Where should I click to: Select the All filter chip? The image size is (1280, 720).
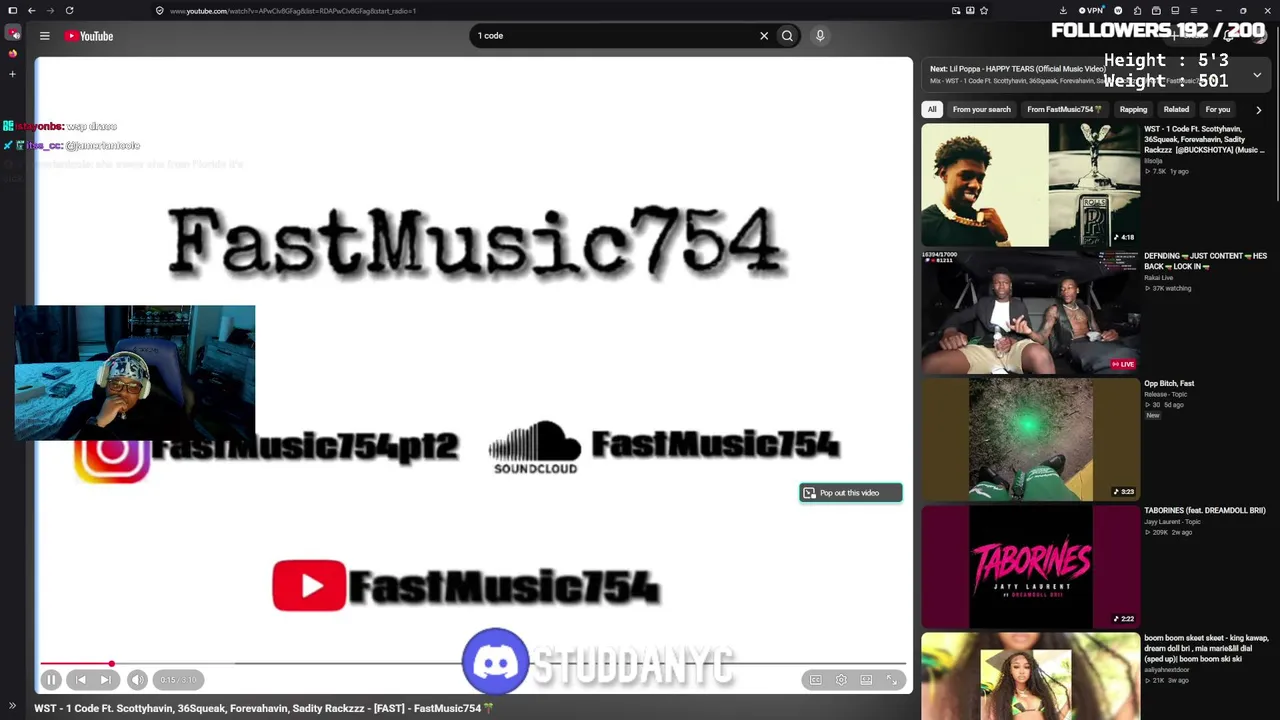click(932, 109)
